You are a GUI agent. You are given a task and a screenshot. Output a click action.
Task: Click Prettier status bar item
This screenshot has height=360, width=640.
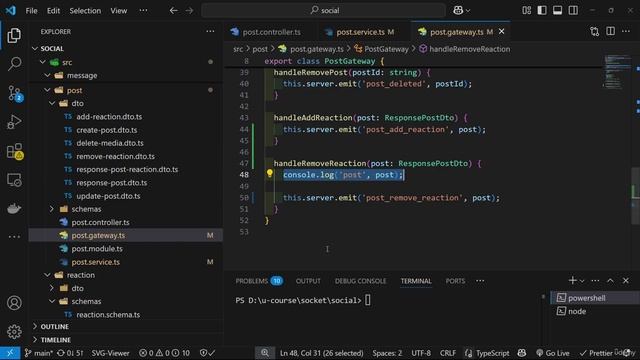(597, 353)
